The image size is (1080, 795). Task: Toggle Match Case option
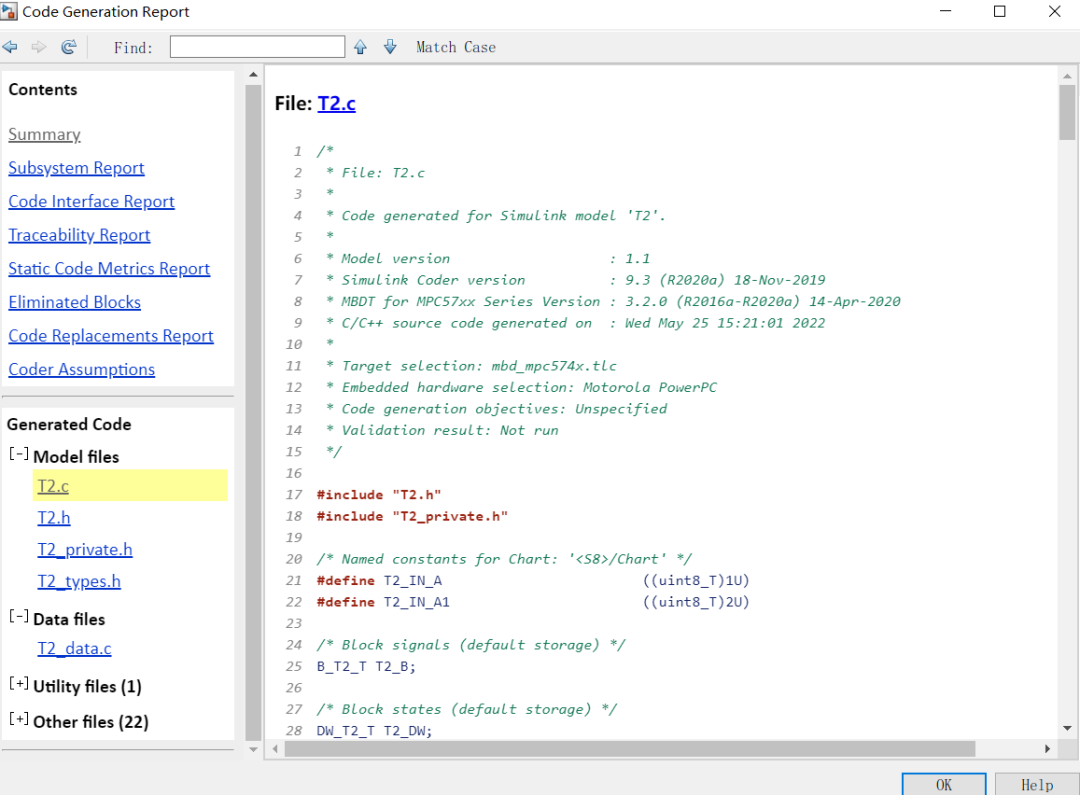455,47
